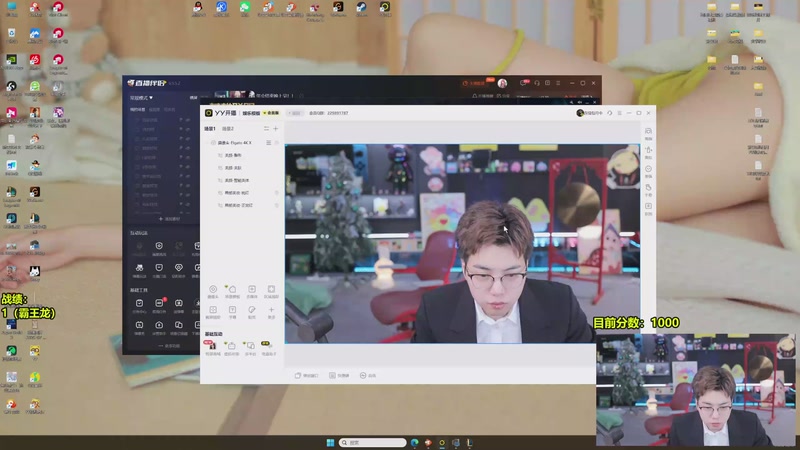Select the 摄像头 Figato 4K X source row
800x450 pixels.
point(243,143)
